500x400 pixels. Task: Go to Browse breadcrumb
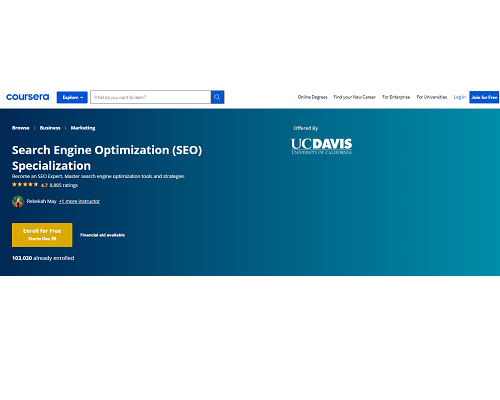[21, 128]
